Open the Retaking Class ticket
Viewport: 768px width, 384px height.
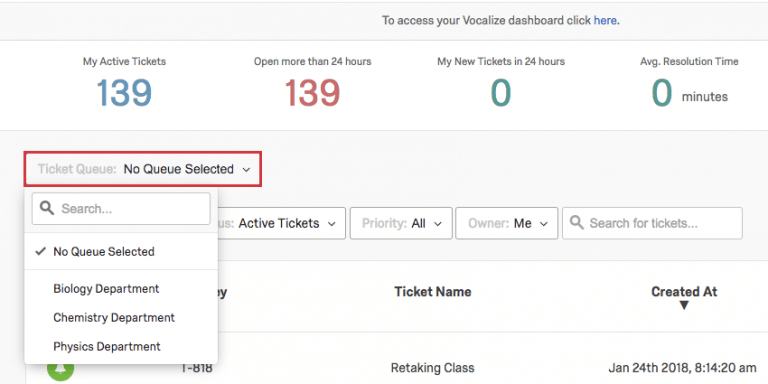click(x=432, y=368)
